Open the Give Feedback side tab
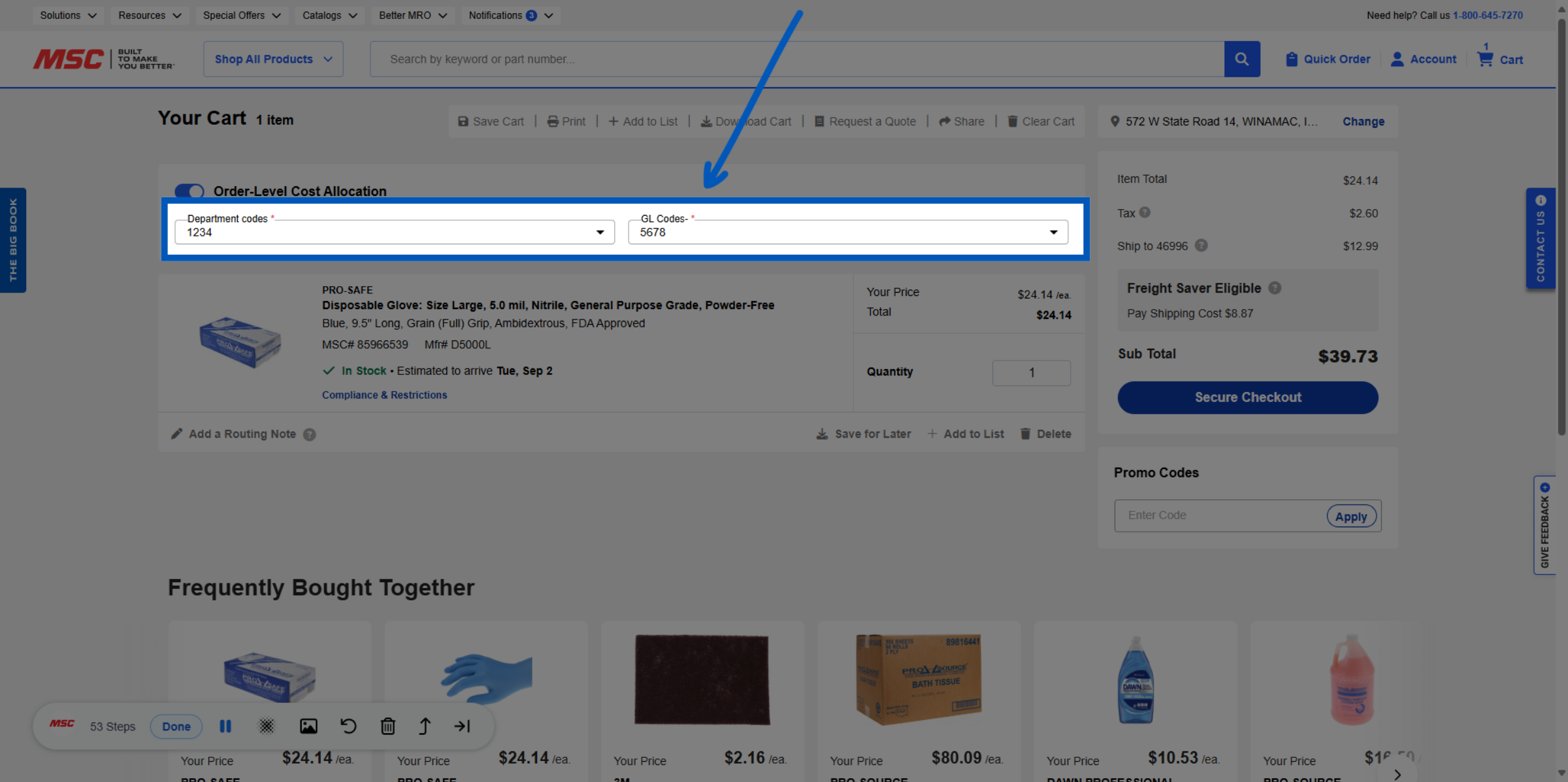The height and width of the screenshot is (782, 1568). (1544, 525)
